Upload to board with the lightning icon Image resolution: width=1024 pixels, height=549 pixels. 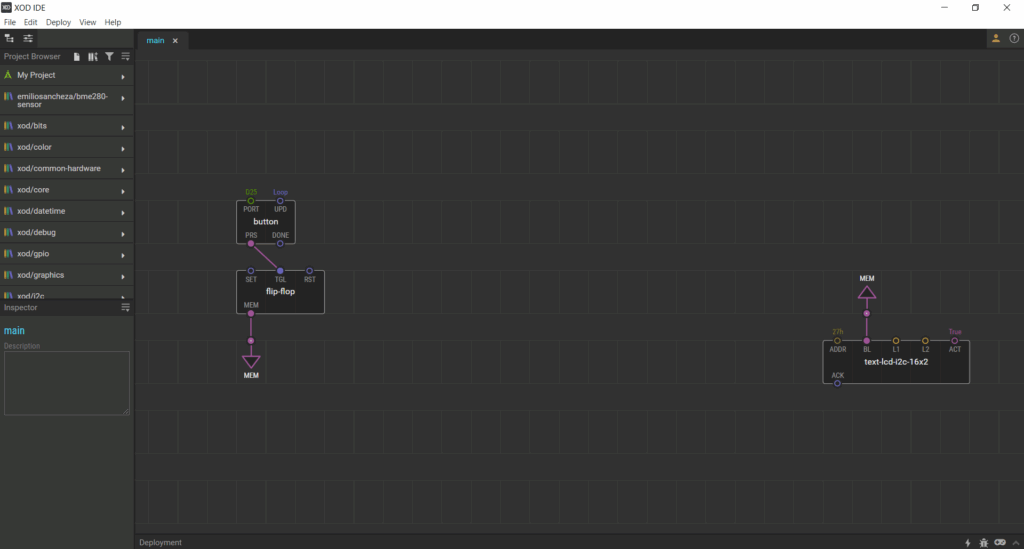[968, 542]
